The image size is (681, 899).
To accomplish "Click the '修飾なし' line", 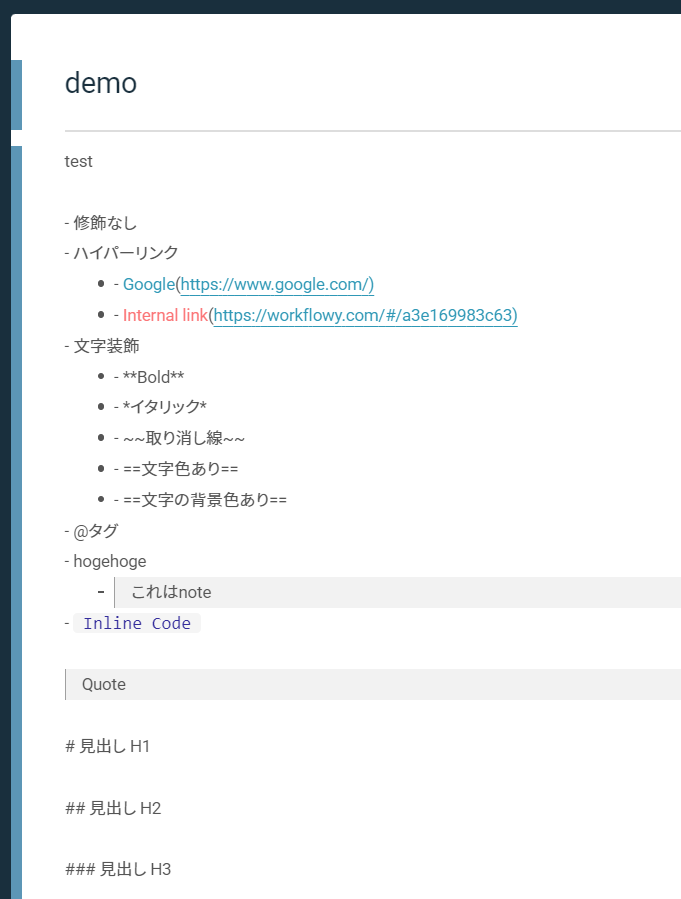I will point(101,222).
